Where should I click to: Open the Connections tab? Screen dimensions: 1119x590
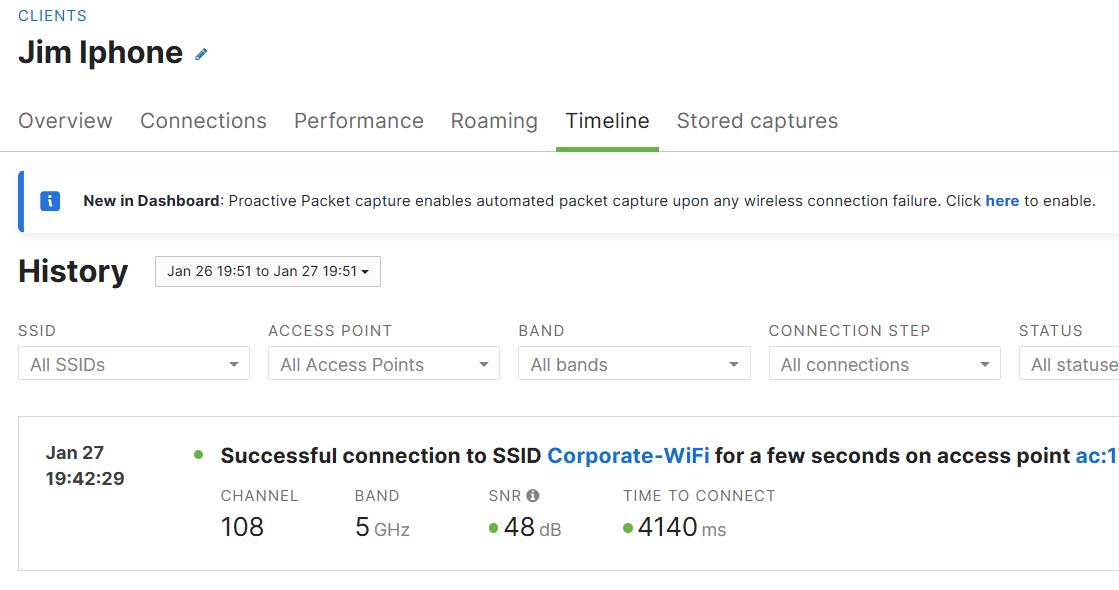[x=203, y=121]
